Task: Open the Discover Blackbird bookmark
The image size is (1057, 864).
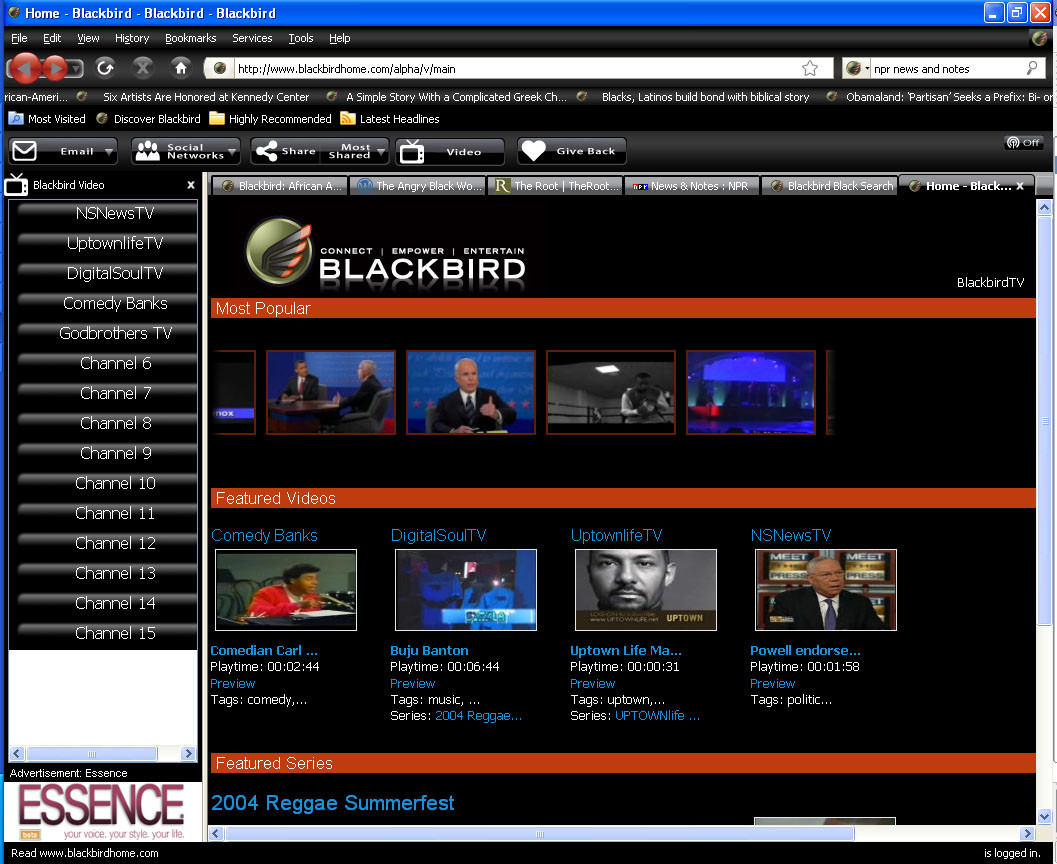Action: 148,119
